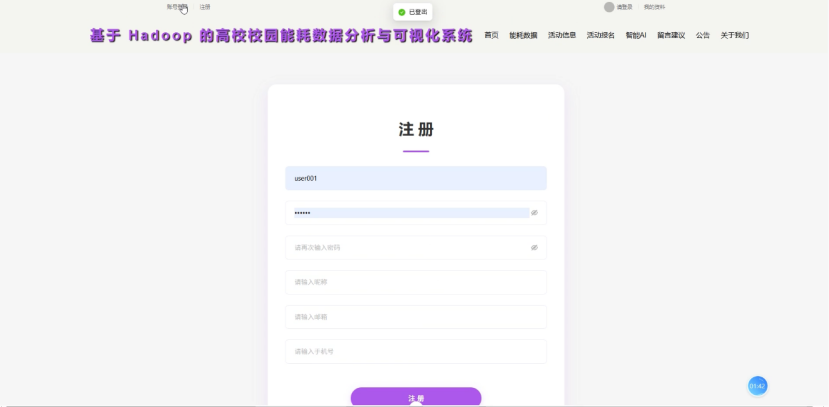
Task: Open the 首页 menu item
Action: 491,35
